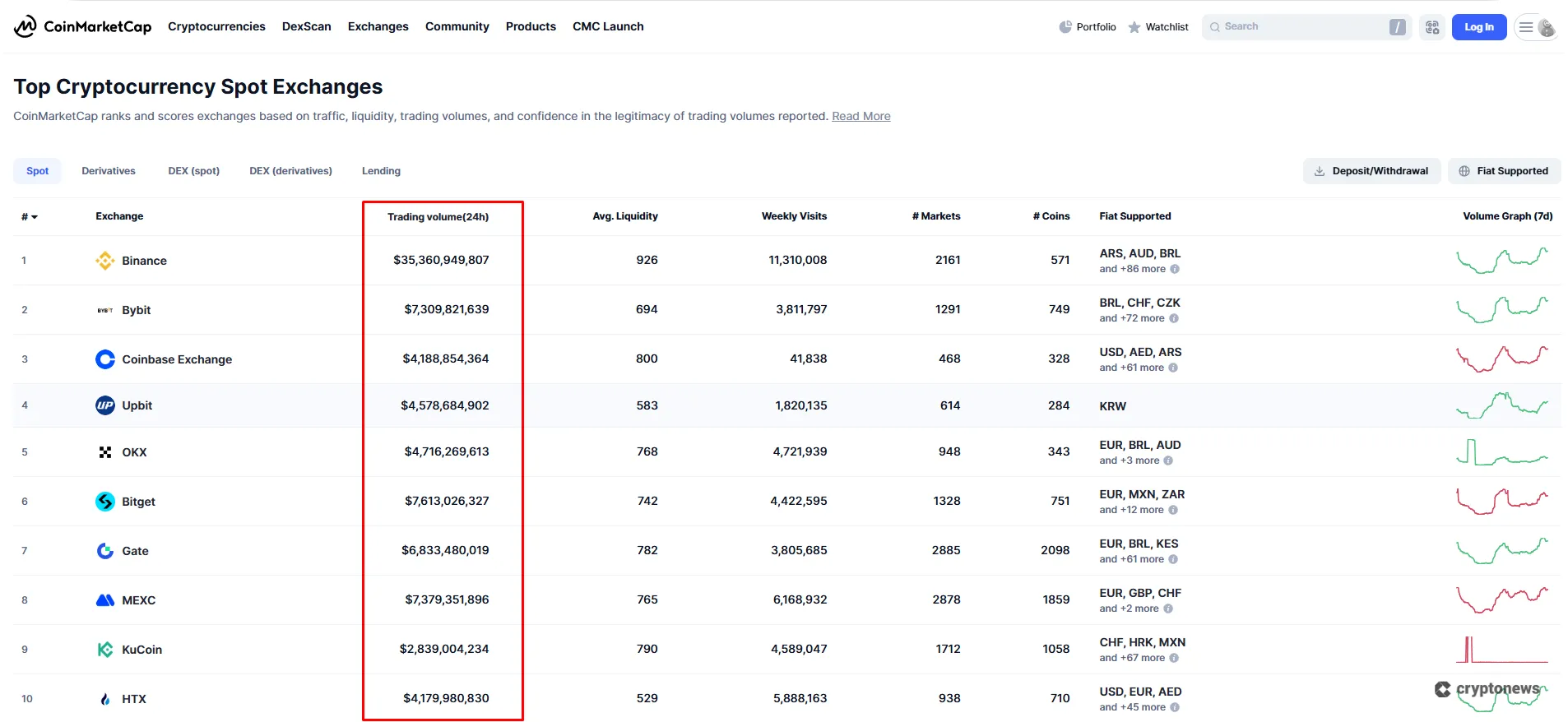Click the Deposit/Withdrawal button
This screenshot has width=1568, height=722.
coord(1371,171)
